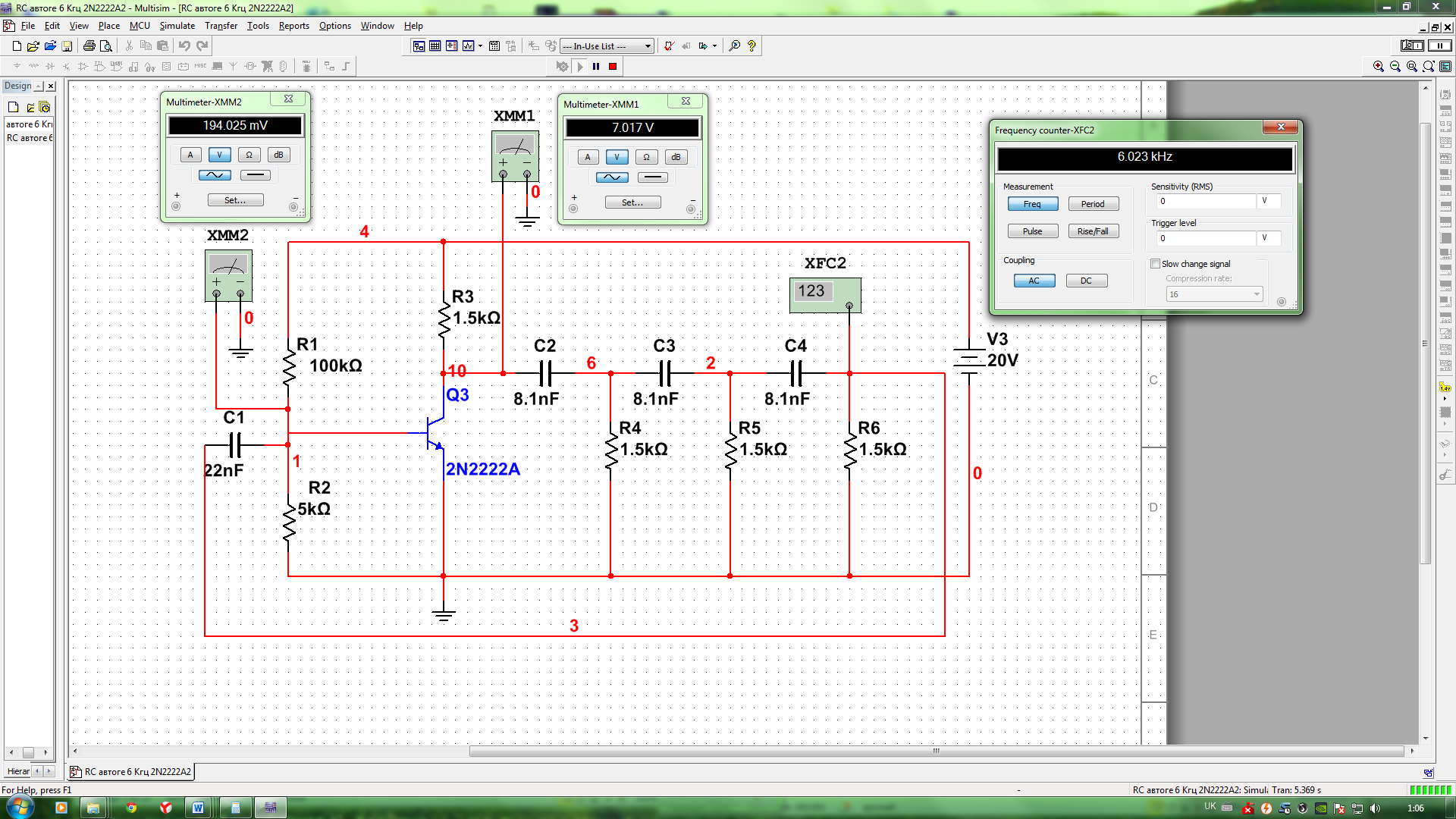Select Rise/Fall measurement button

pos(1093,231)
